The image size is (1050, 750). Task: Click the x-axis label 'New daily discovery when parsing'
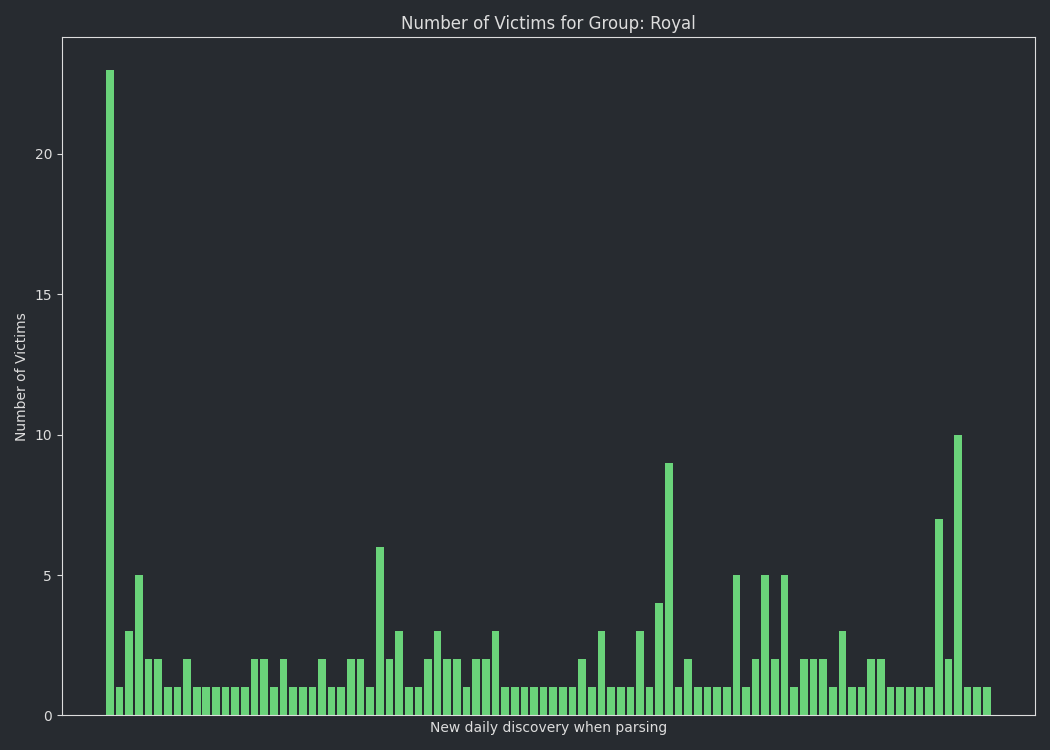(548, 727)
